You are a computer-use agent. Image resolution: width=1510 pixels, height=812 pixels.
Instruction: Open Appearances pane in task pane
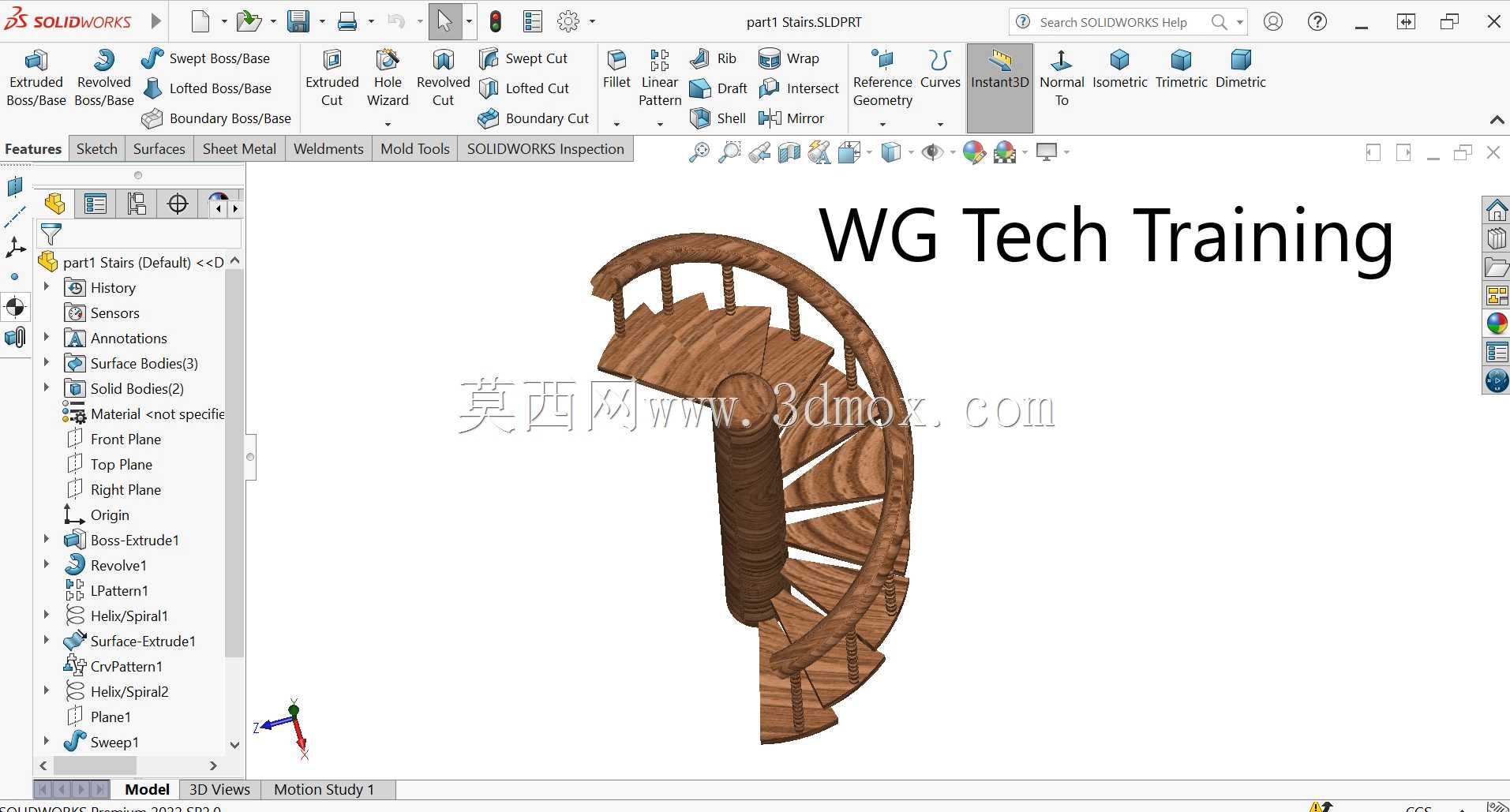click(1497, 324)
